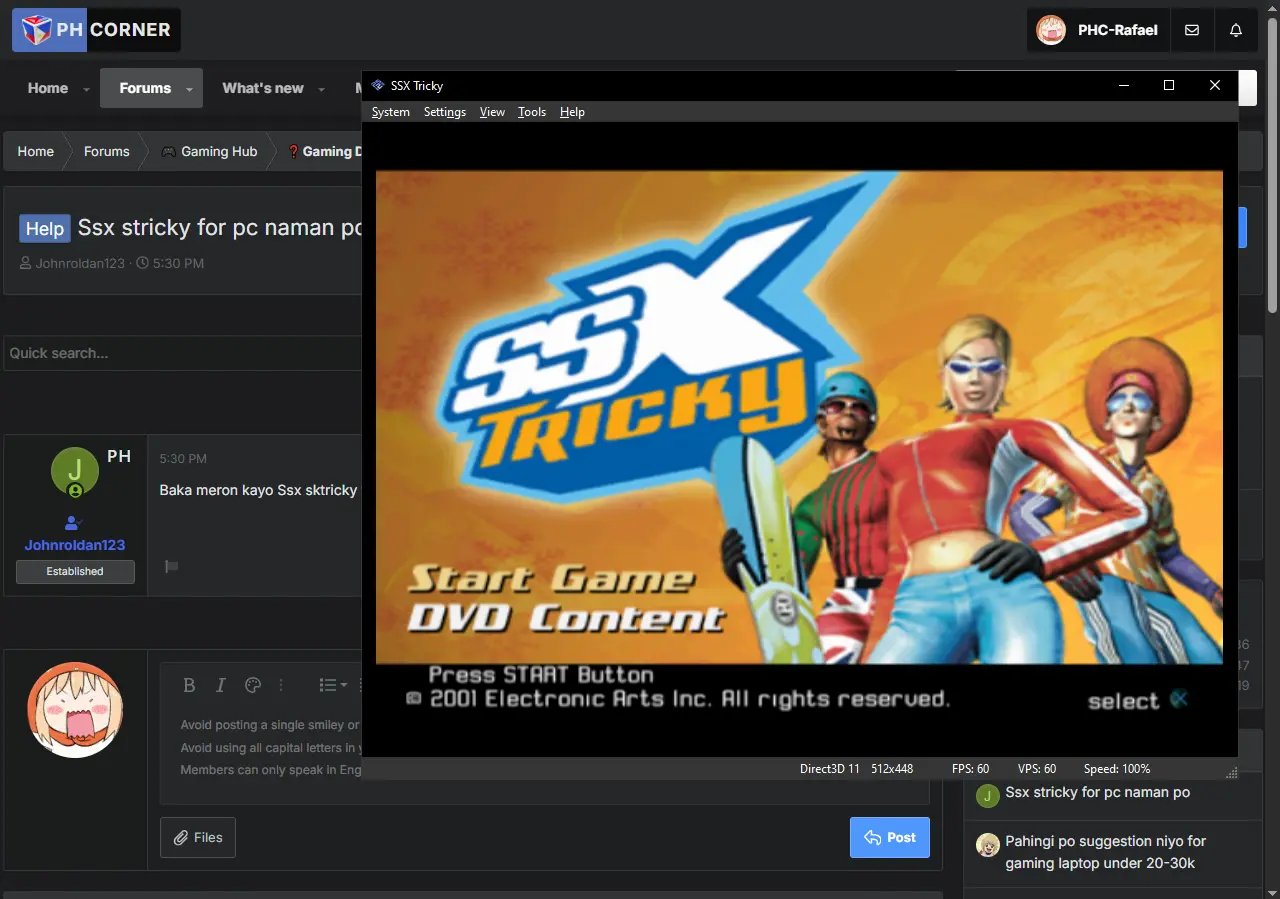This screenshot has height=899, width=1280.
Task: Open the Forums navigation tab
Action: point(145,88)
